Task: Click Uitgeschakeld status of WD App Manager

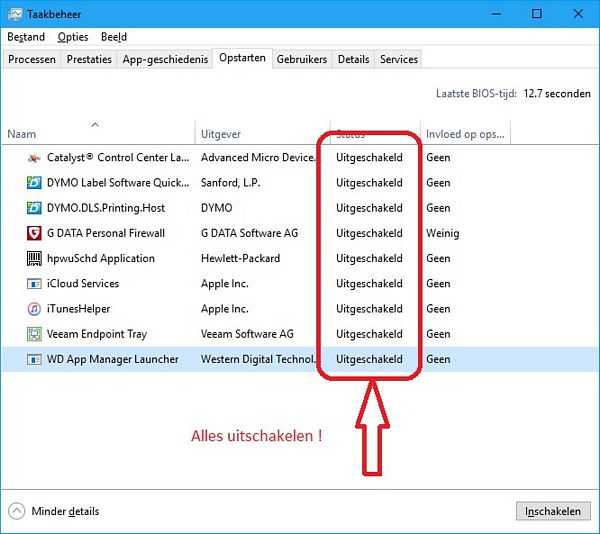Action: point(369,360)
